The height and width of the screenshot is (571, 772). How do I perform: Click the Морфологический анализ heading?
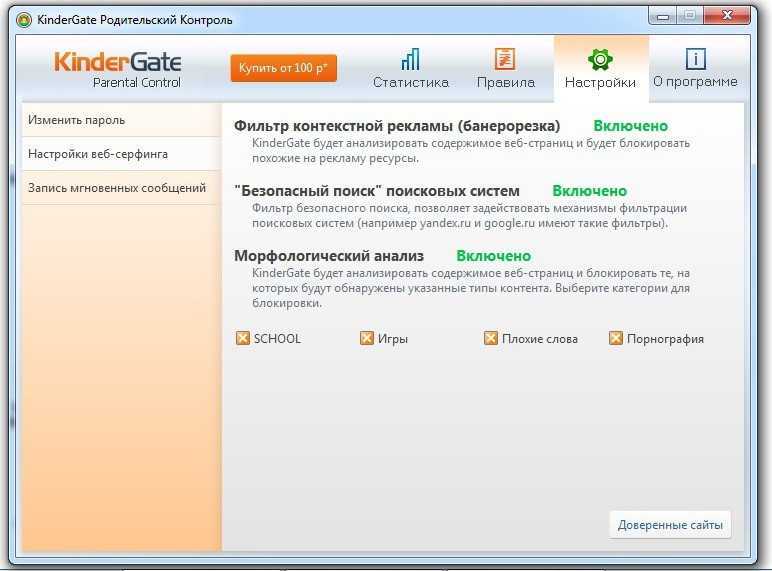tap(329, 256)
